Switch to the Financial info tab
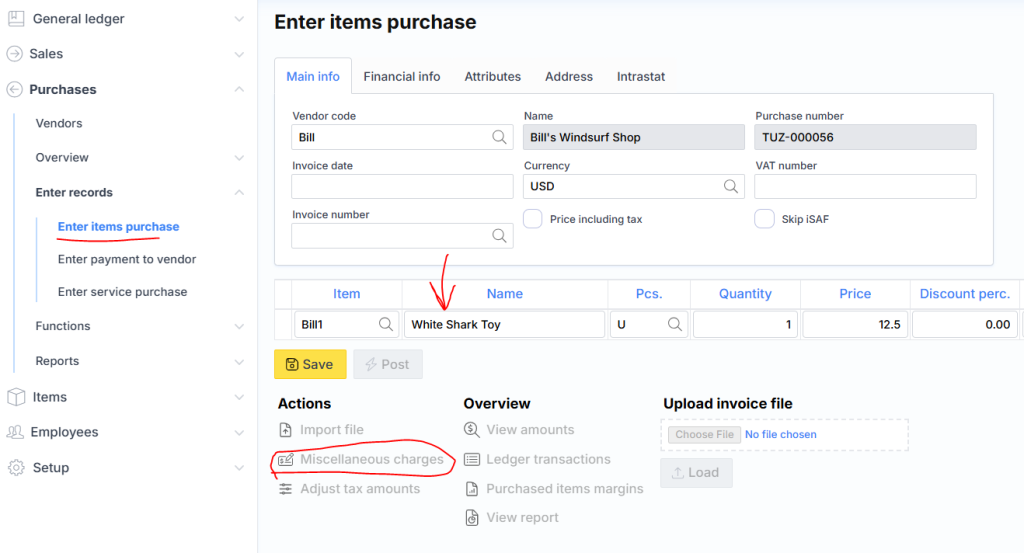Viewport: 1024px width, 553px height. 401,76
